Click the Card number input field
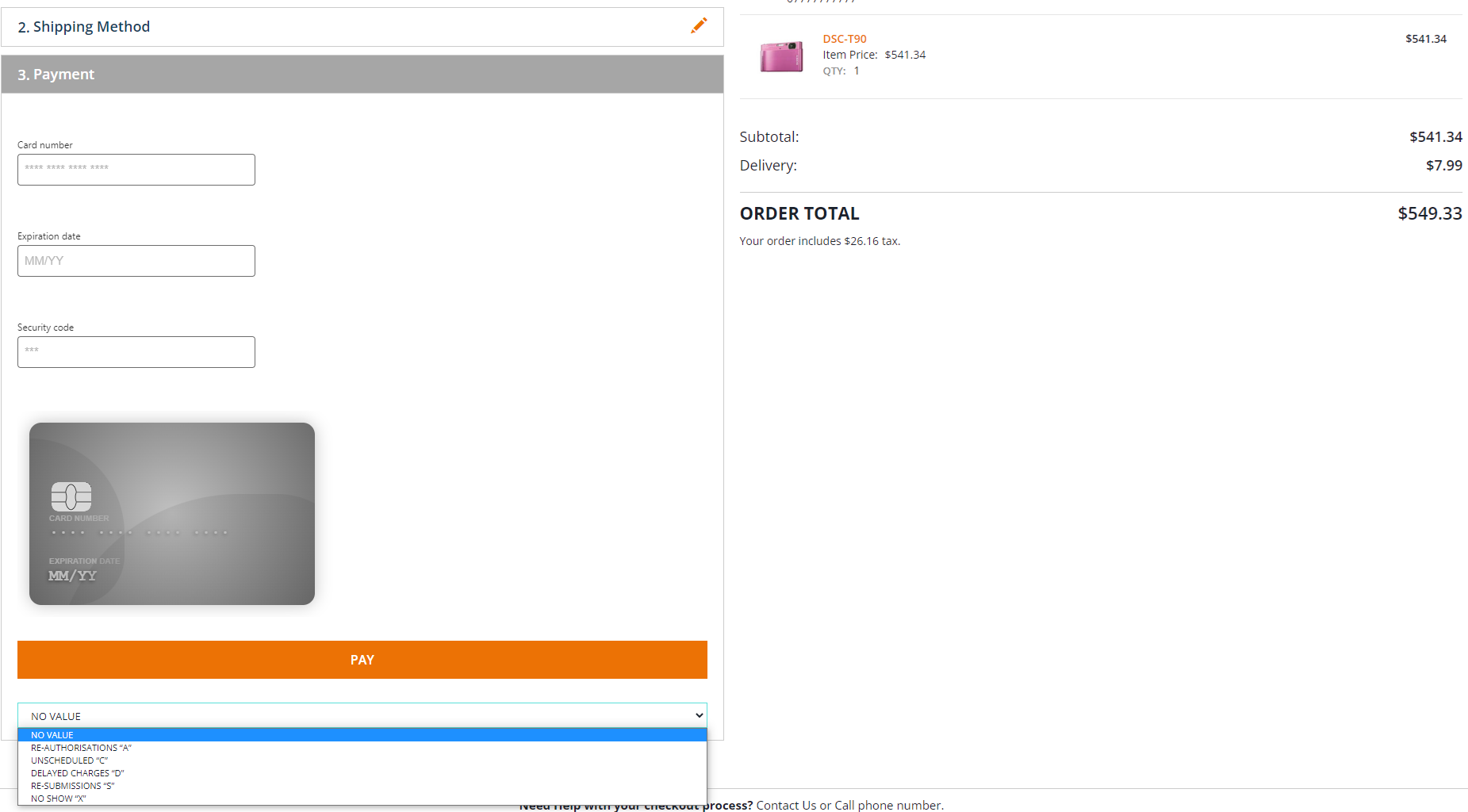Image resolution: width=1468 pixels, height=812 pixels. click(136, 170)
